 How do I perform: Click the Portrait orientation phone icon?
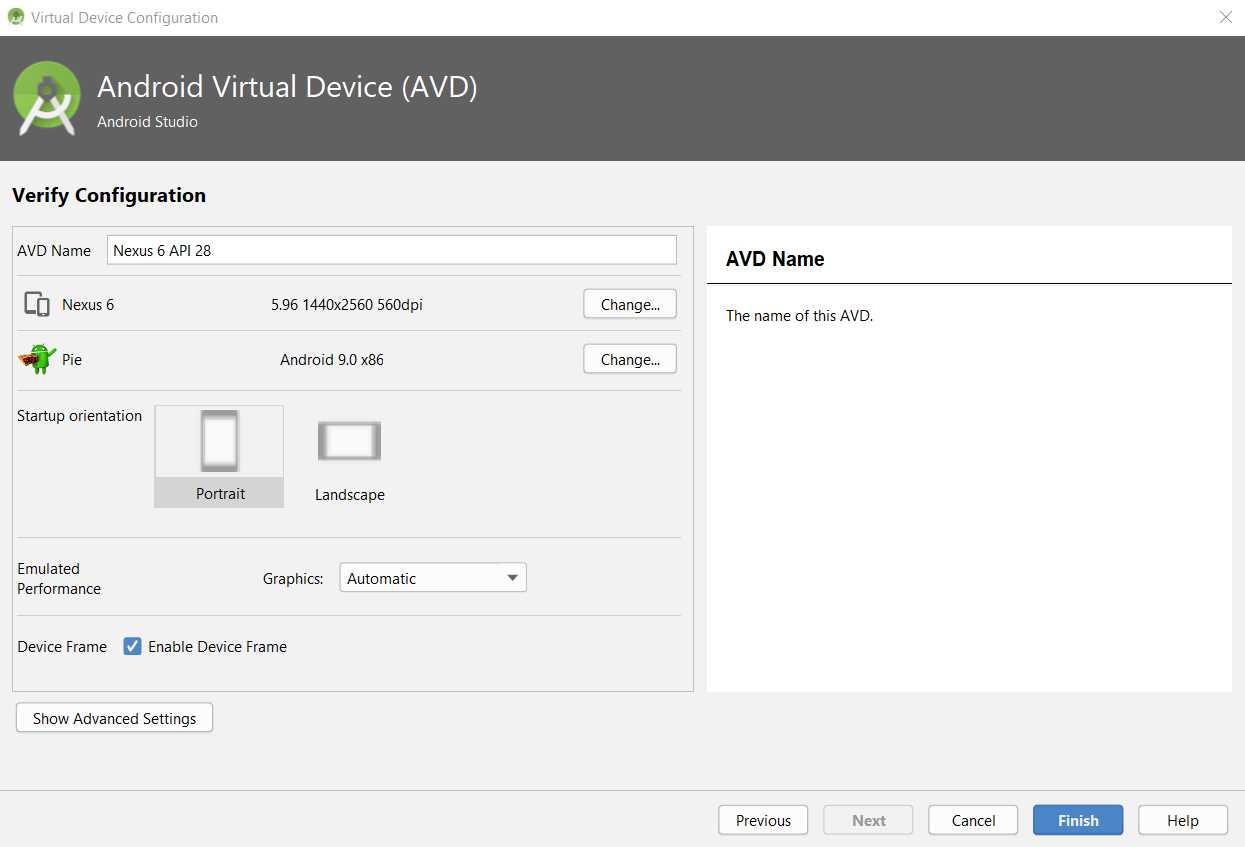(219, 439)
